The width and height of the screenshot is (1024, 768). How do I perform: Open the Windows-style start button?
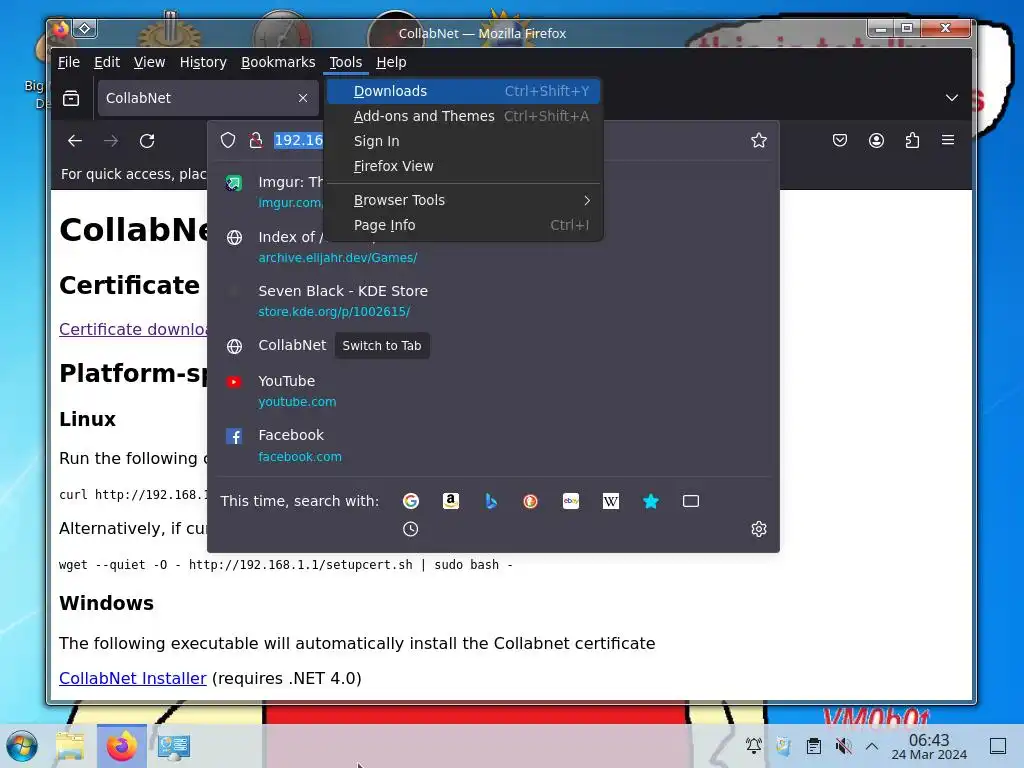point(22,746)
